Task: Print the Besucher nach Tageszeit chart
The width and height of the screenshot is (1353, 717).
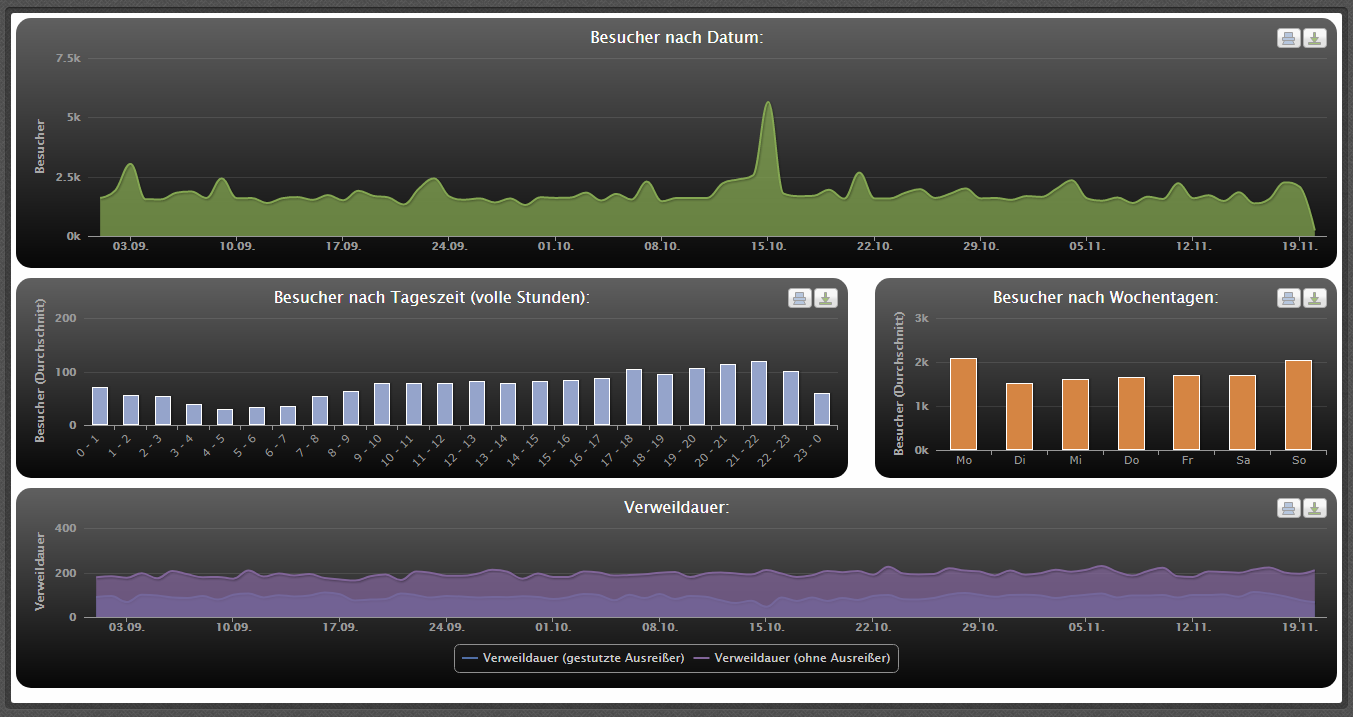Action: pyautogui.click(x=800, y=298)
